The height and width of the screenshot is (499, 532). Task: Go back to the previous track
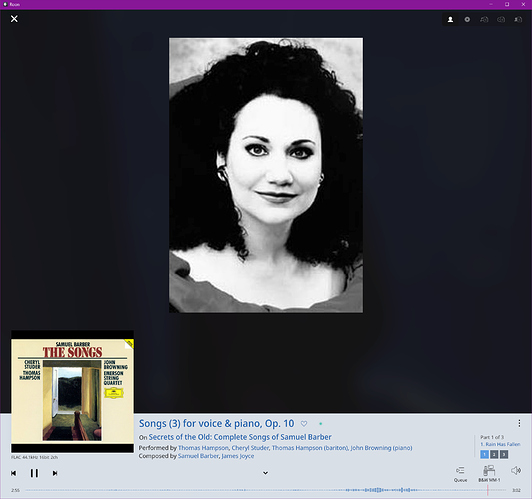click(14, 473)
